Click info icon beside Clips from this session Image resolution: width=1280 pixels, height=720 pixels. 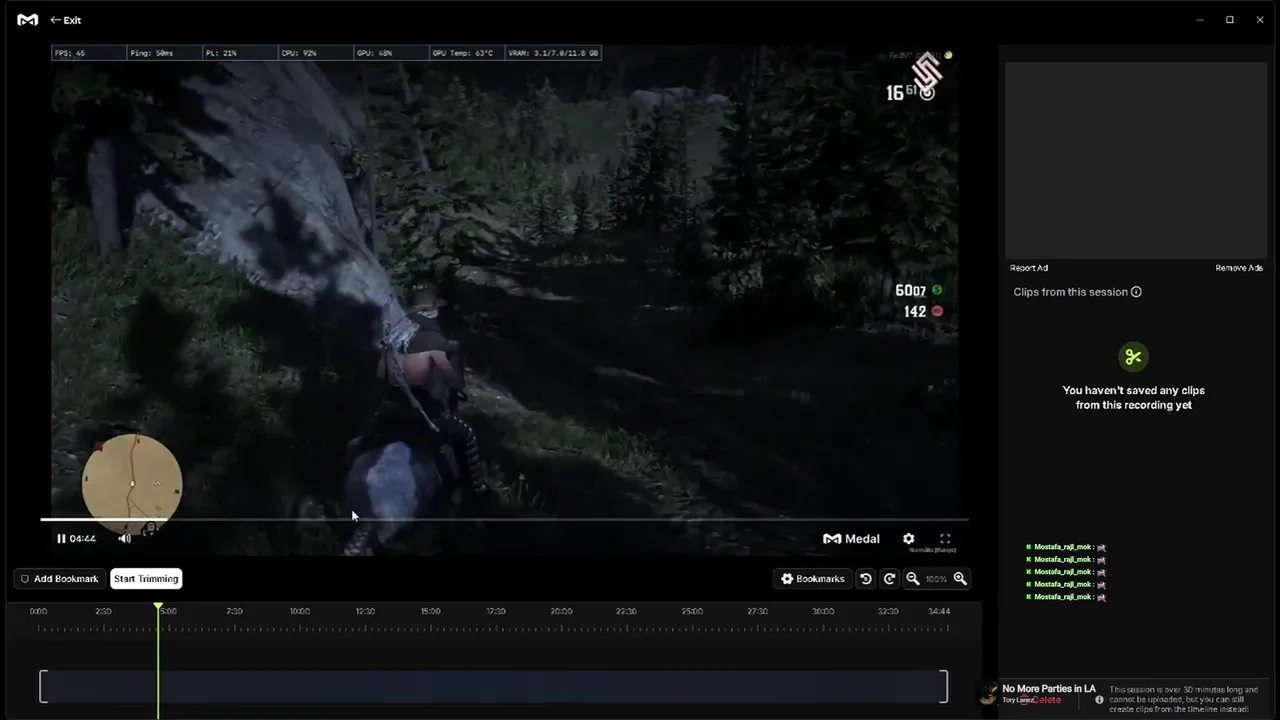coord(1136,292)
